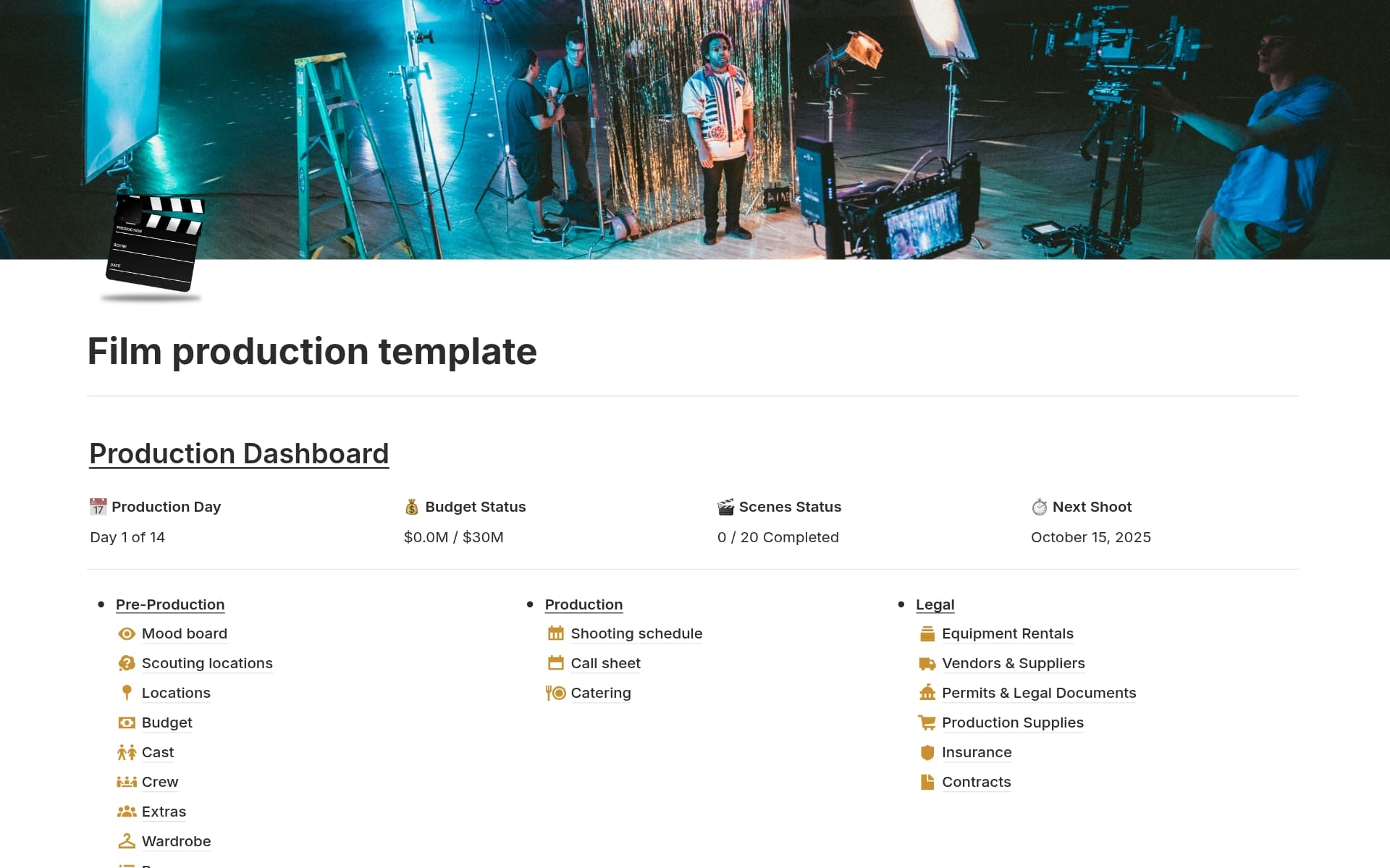Click the shield icon next to Insurance
This screenshot has width=1390, height=868.
coord(927,752)
